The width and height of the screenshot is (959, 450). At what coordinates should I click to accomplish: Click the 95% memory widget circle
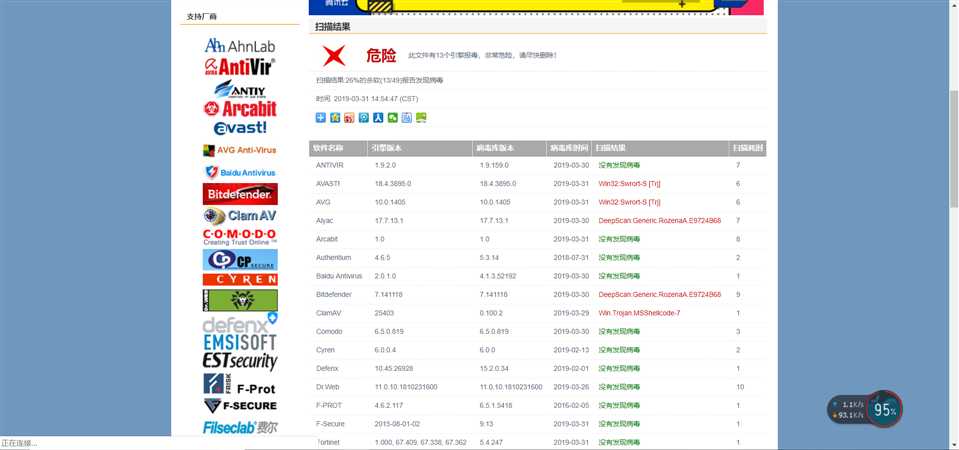click(x=884, y=410)
